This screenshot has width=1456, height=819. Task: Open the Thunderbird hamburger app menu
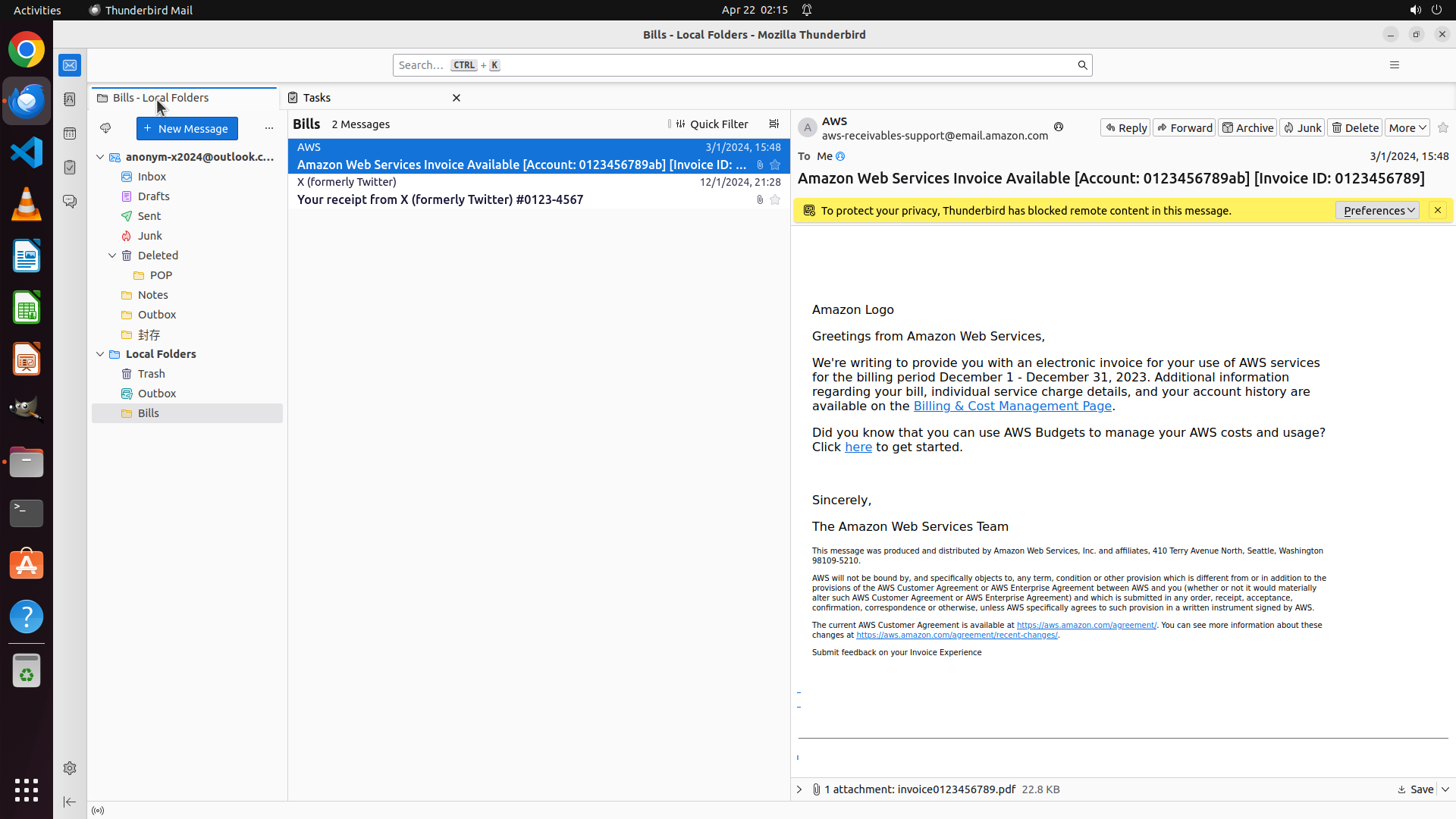[1394, 65]
